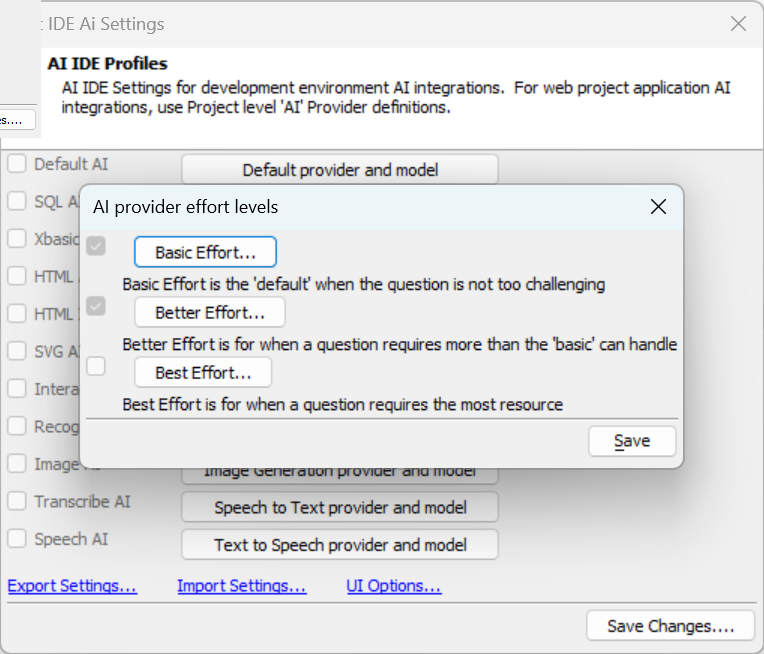Open Speech to Text provider and model
Viewport: 764px width, 654px height.
coord(340,507)
